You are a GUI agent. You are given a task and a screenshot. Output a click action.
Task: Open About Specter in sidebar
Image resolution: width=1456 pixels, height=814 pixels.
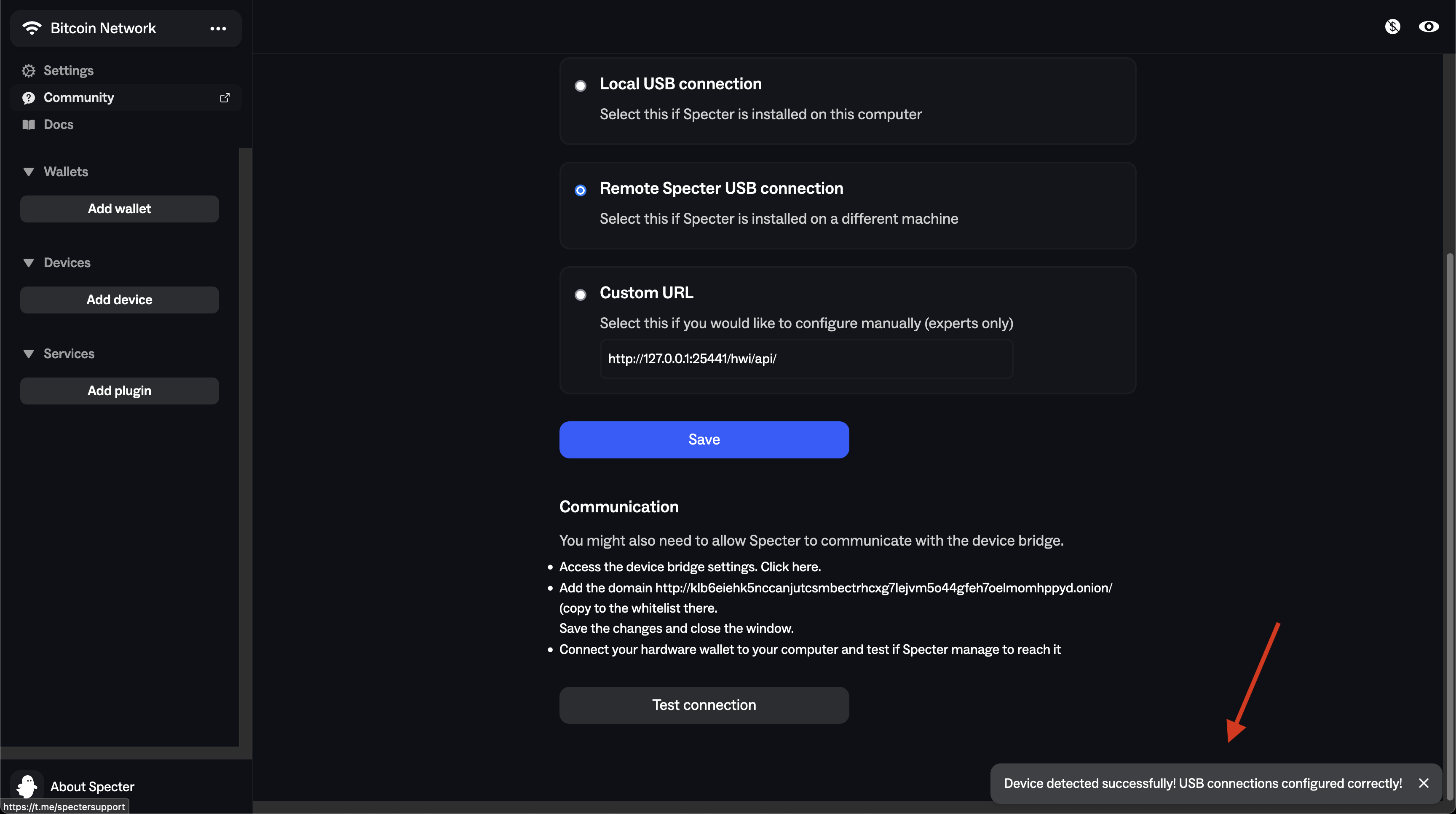(x=92, y=786)
